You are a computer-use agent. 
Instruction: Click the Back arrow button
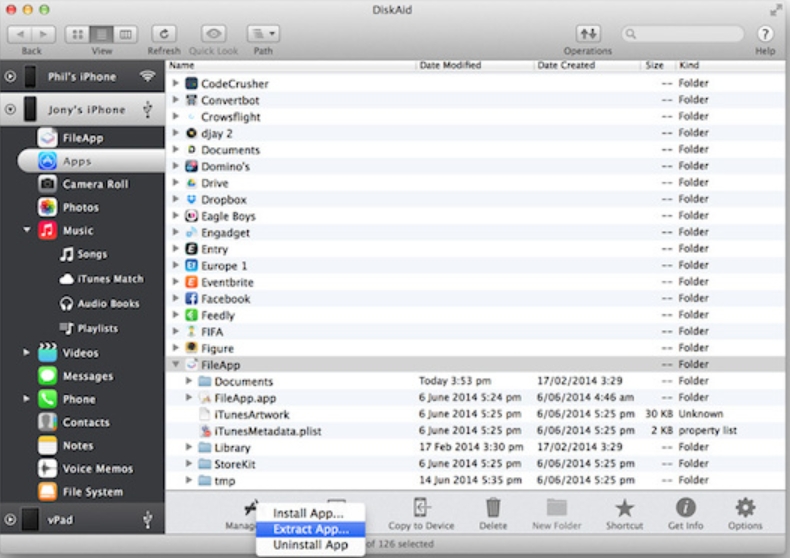coord(20,34)
